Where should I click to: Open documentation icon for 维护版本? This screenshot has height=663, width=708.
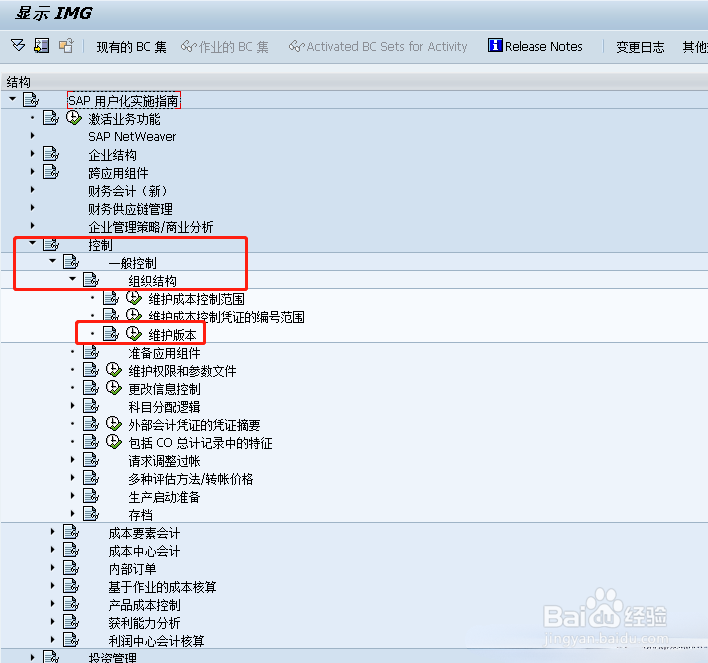point(111,334)
